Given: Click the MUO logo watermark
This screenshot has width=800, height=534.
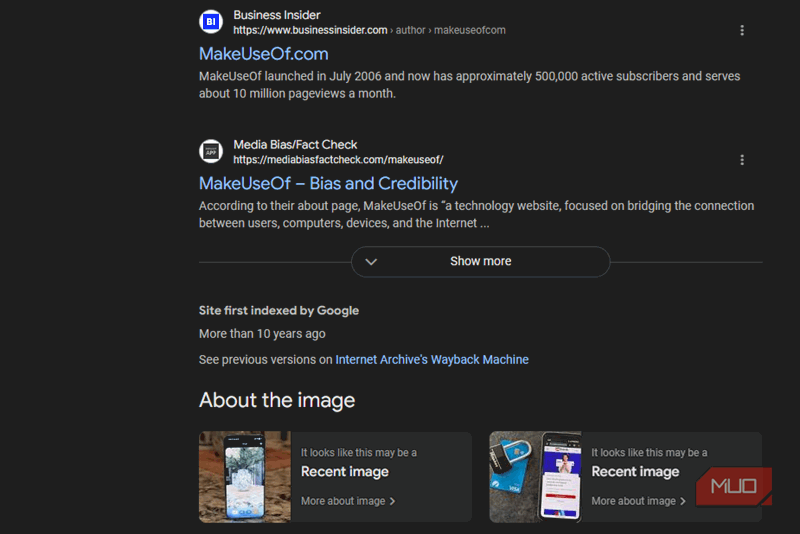Looking at the screenshot, I should point(735,487).
